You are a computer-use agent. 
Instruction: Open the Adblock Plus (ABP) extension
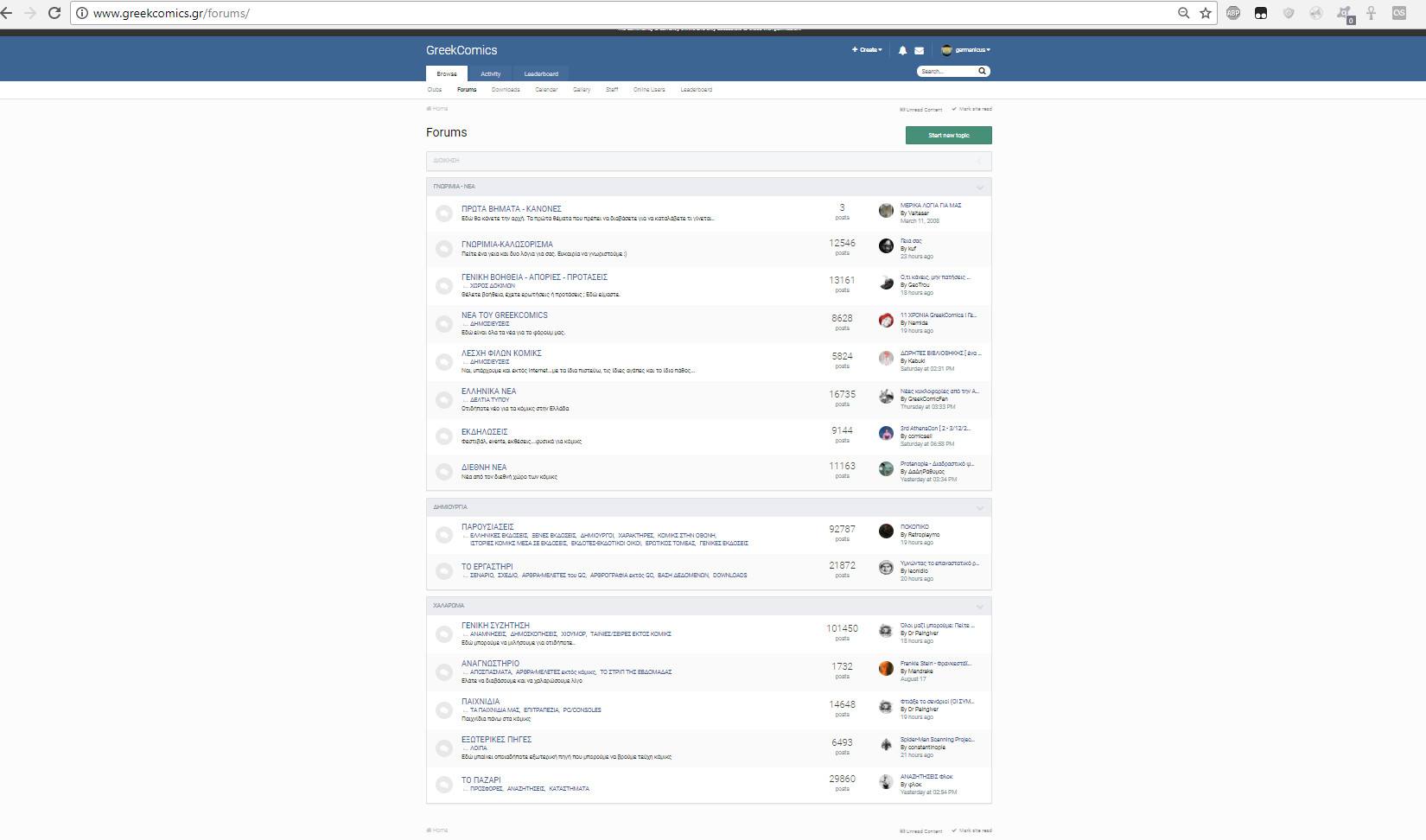(1233, 13)
